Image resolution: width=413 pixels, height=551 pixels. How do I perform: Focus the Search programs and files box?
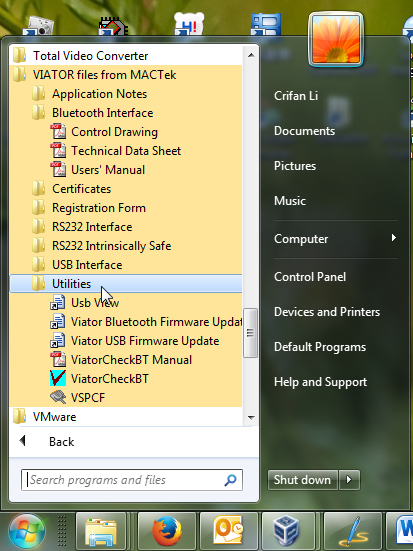coord(132,480)
